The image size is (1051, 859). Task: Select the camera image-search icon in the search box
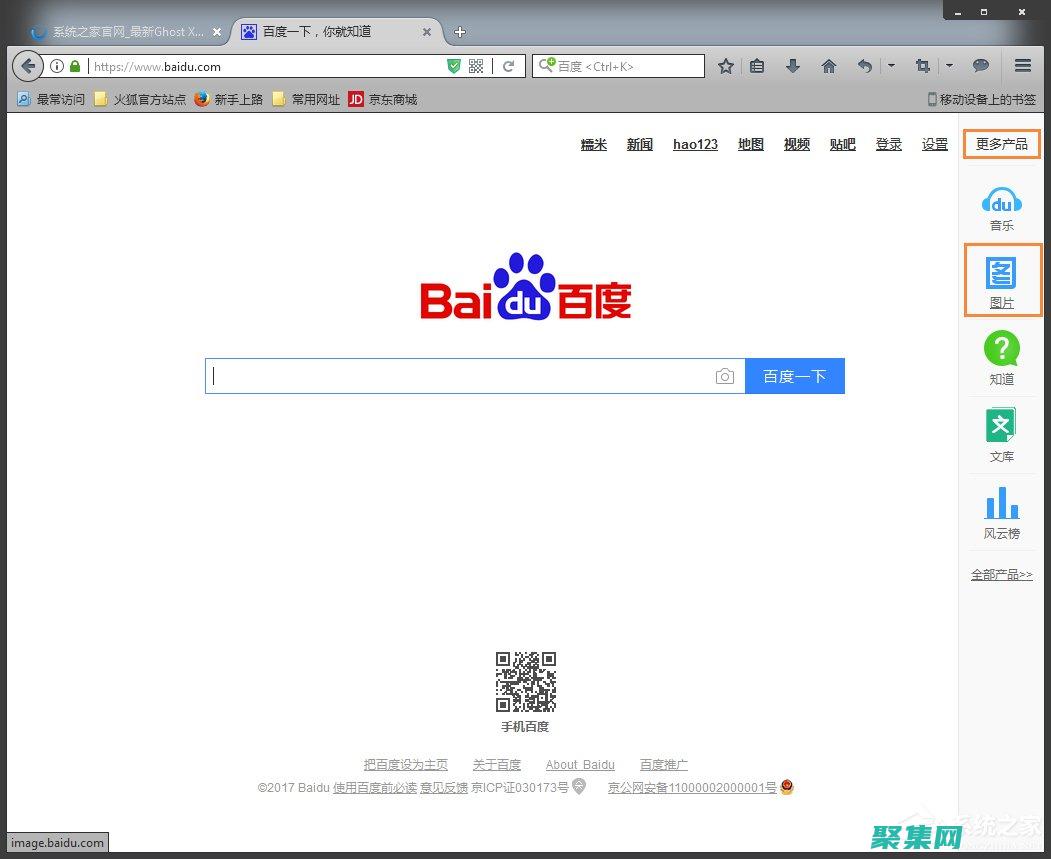pyautogui.click(x=725, y=376)
